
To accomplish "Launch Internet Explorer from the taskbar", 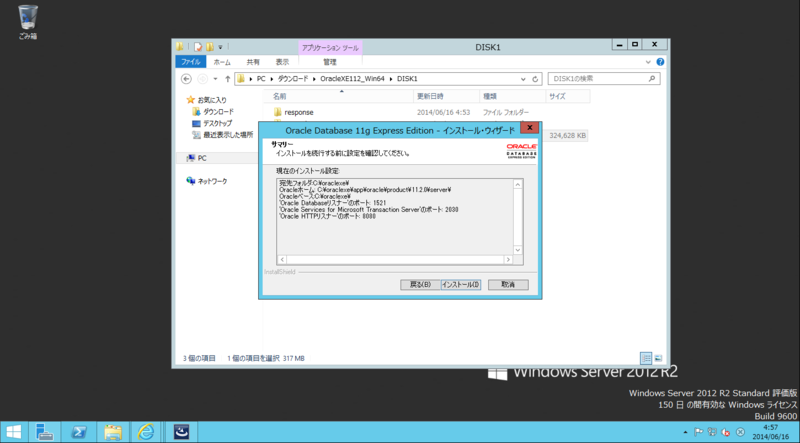I will [146, 432].
